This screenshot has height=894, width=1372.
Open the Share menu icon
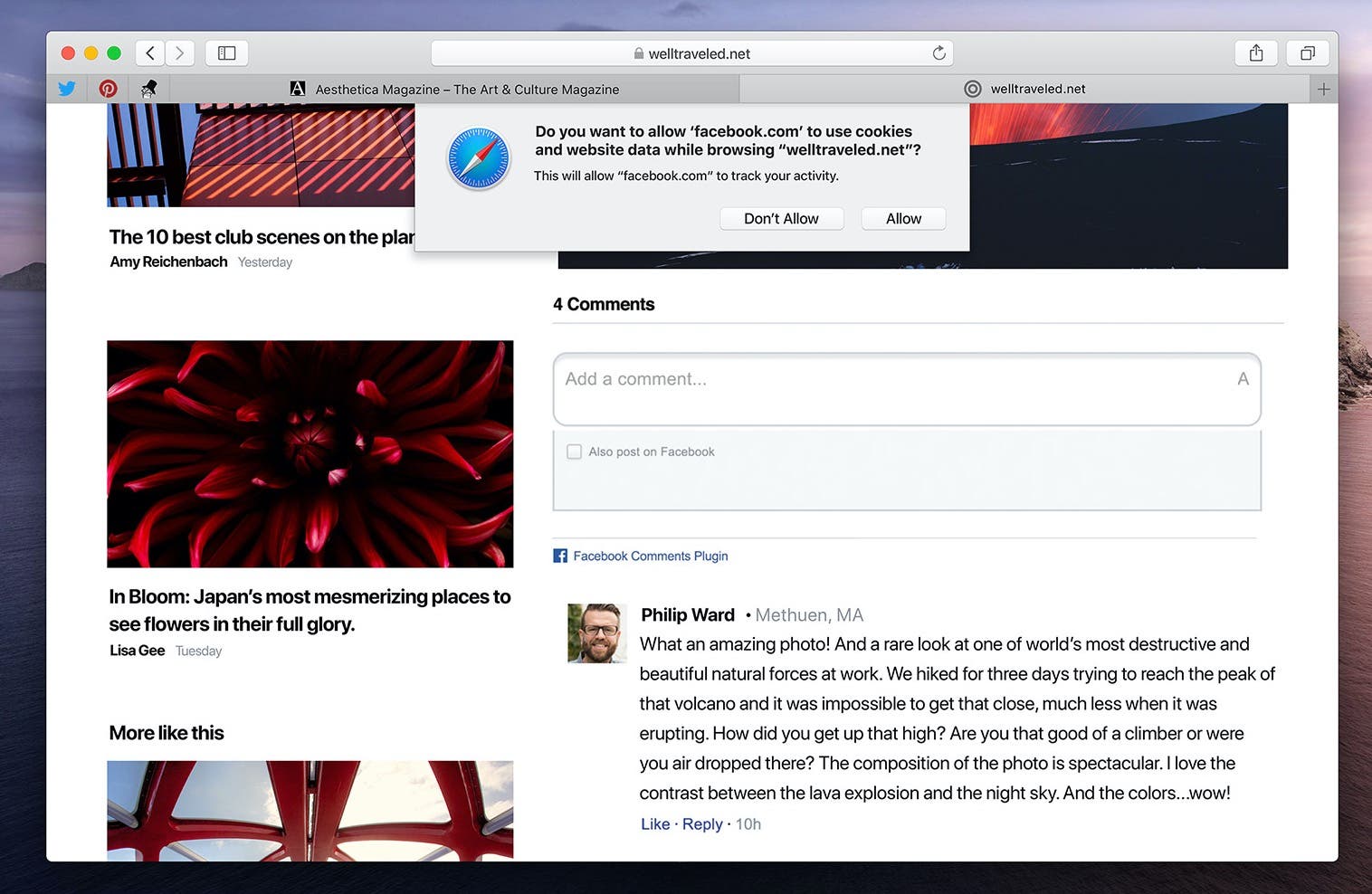click(x=1255, y=53)
